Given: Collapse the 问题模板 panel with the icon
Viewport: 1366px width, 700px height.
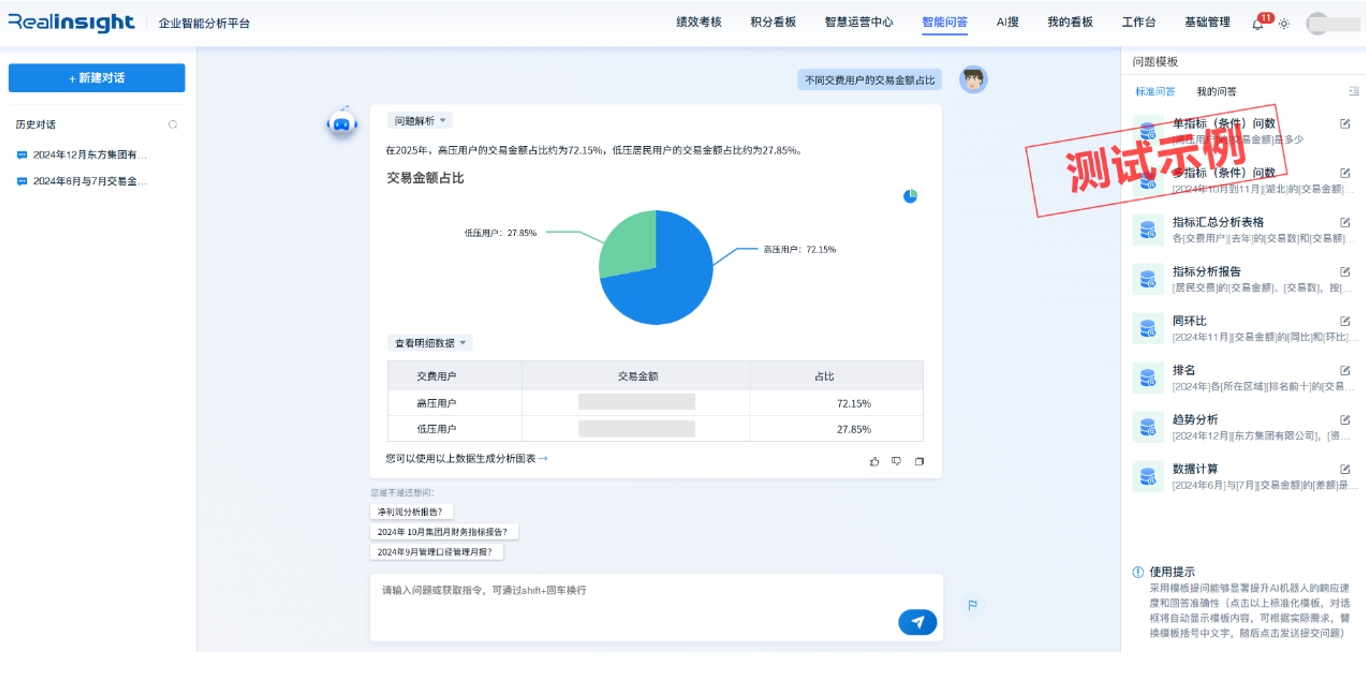Looking at the screenshot, I should tap(1354, 91).
